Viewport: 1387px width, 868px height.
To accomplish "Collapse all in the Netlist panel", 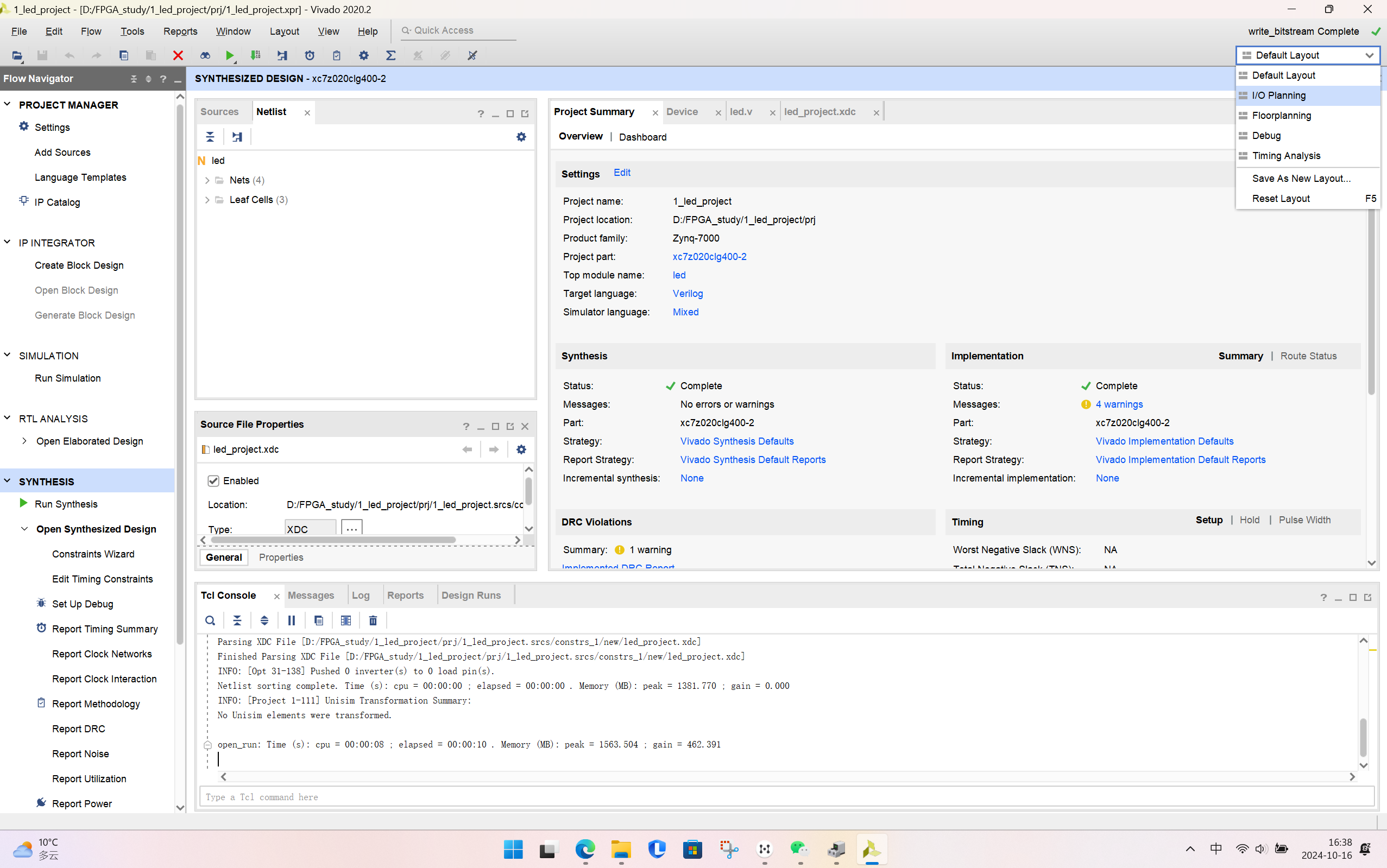I will coord(210,137).
